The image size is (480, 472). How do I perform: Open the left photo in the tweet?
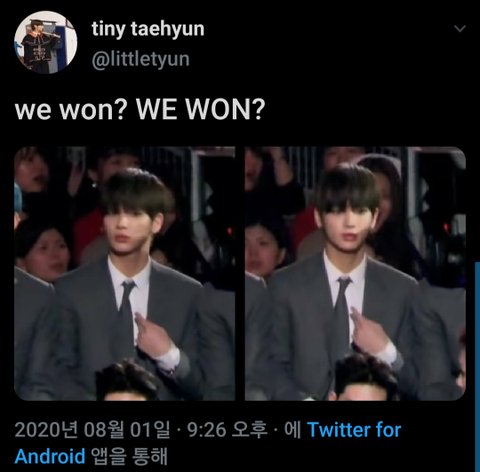click(125, 273)
